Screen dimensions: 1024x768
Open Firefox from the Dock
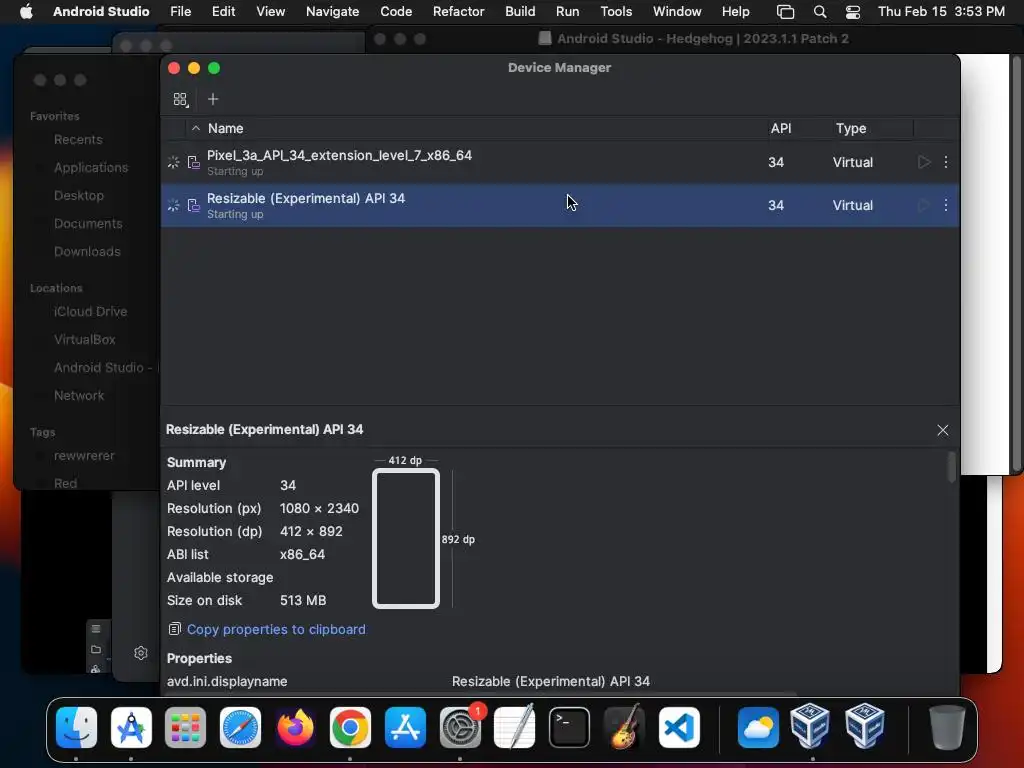(x=295, y=727)
